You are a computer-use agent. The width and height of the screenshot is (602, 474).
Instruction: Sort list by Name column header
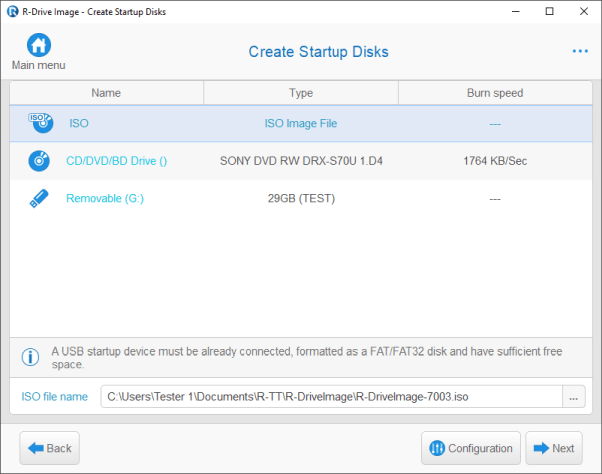106,93
